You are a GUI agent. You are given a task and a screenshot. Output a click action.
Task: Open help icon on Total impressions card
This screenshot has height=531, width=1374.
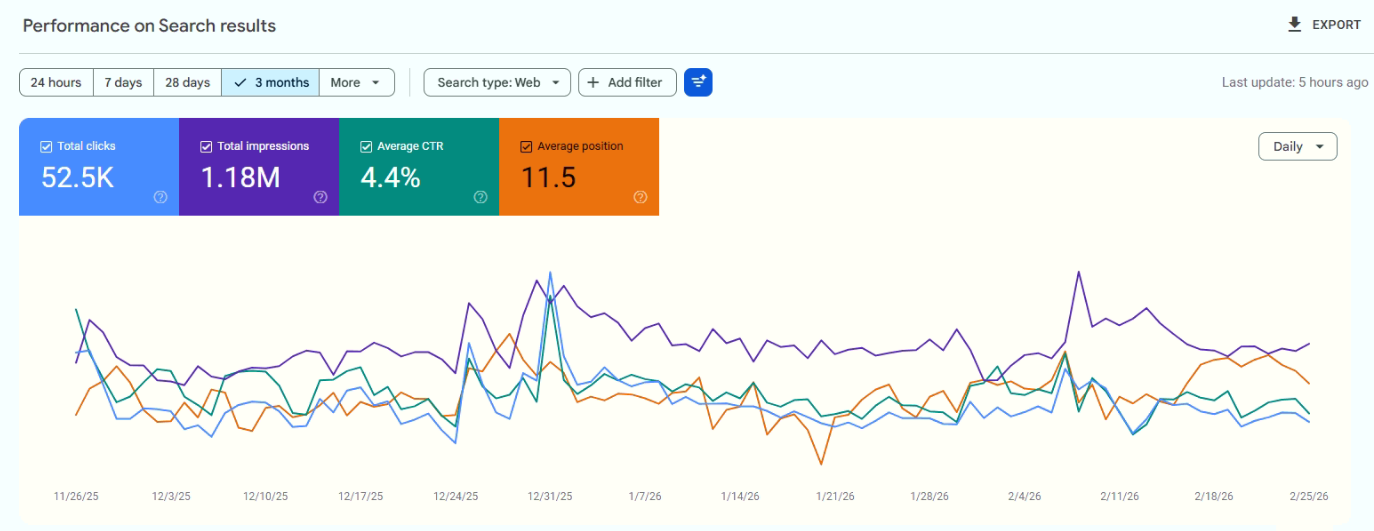tap(320, 197)
